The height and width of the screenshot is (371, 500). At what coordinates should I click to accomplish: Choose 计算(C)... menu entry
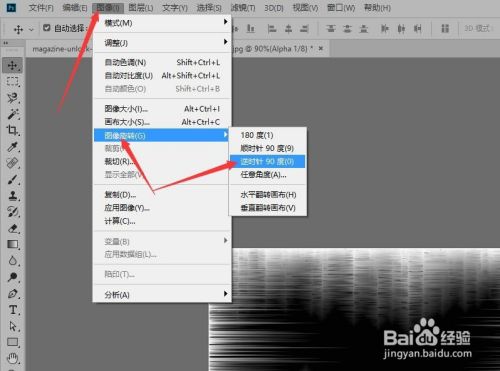162,221
